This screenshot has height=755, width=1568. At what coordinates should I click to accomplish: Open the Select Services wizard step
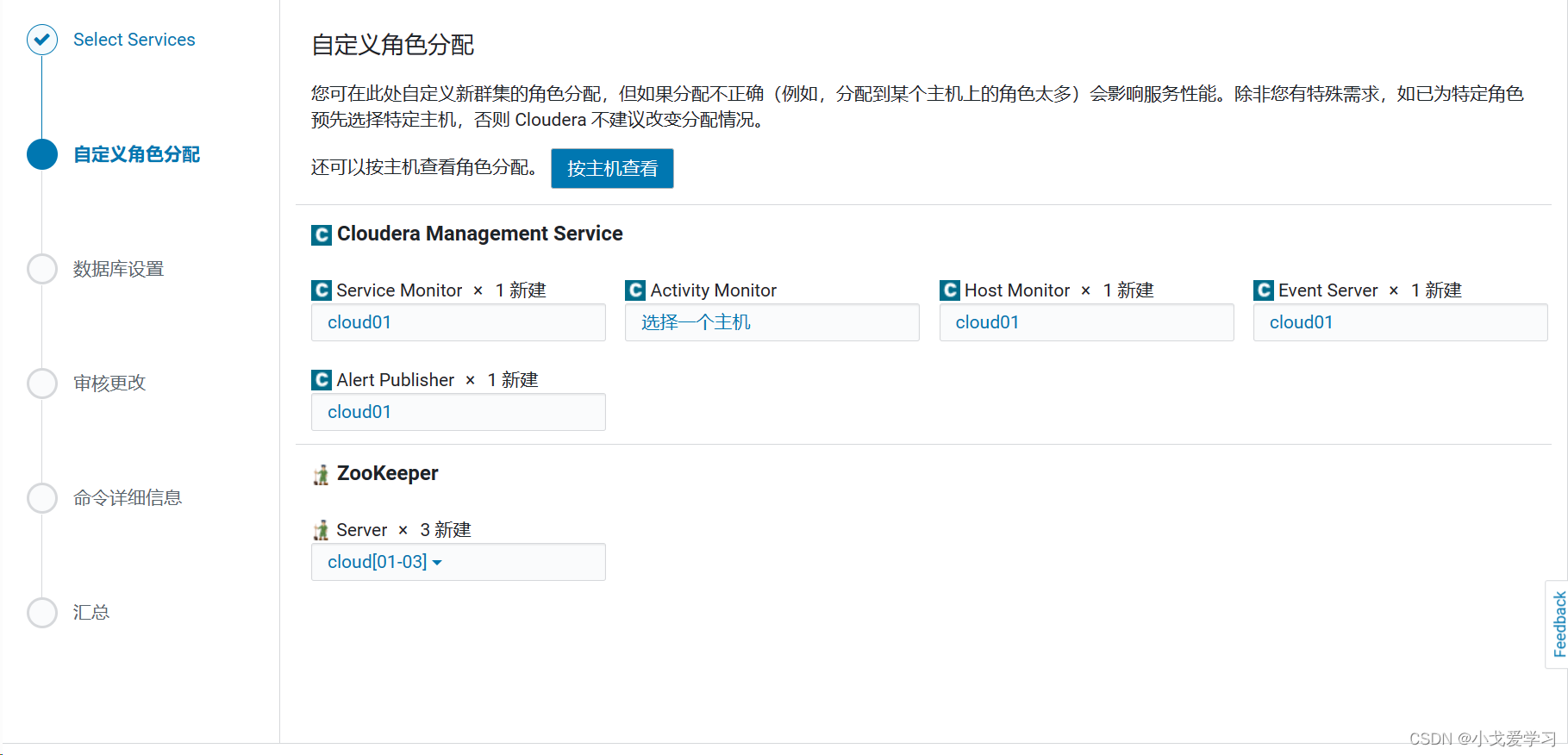tap(134, 40)
